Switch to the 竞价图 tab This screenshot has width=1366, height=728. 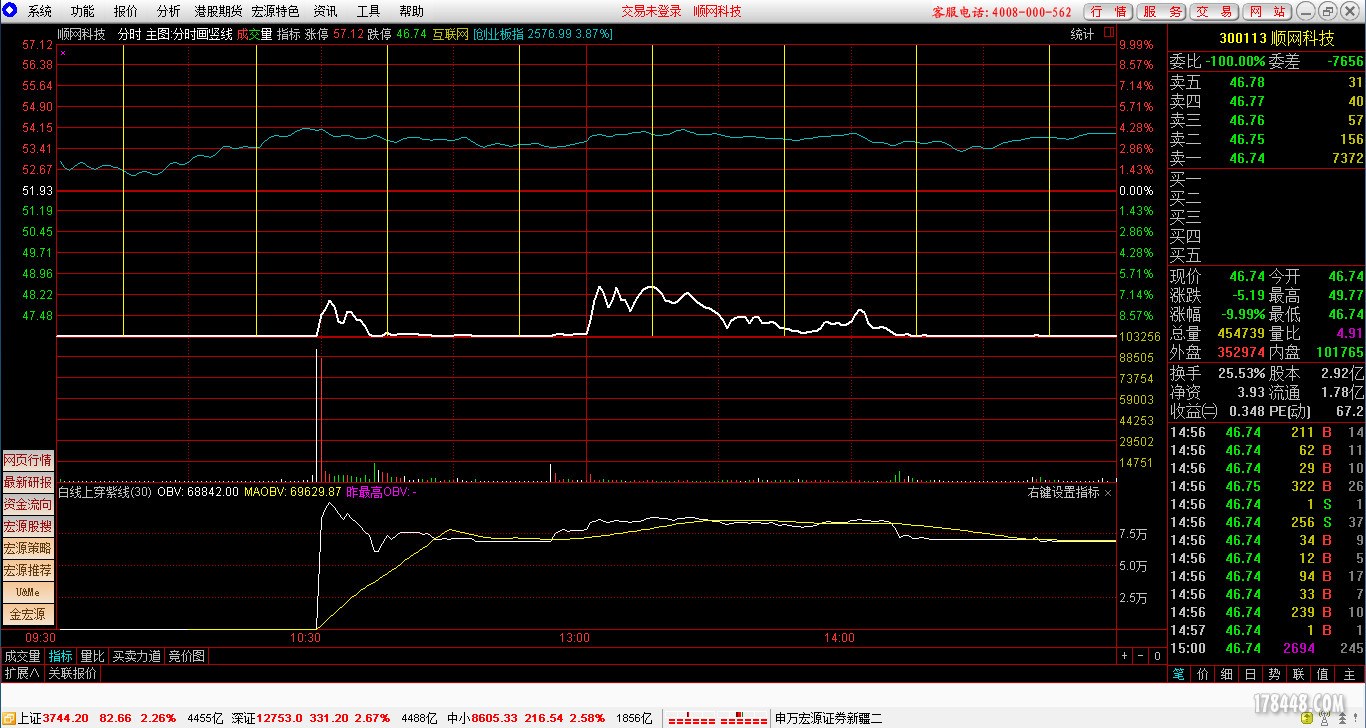(186, 656)
